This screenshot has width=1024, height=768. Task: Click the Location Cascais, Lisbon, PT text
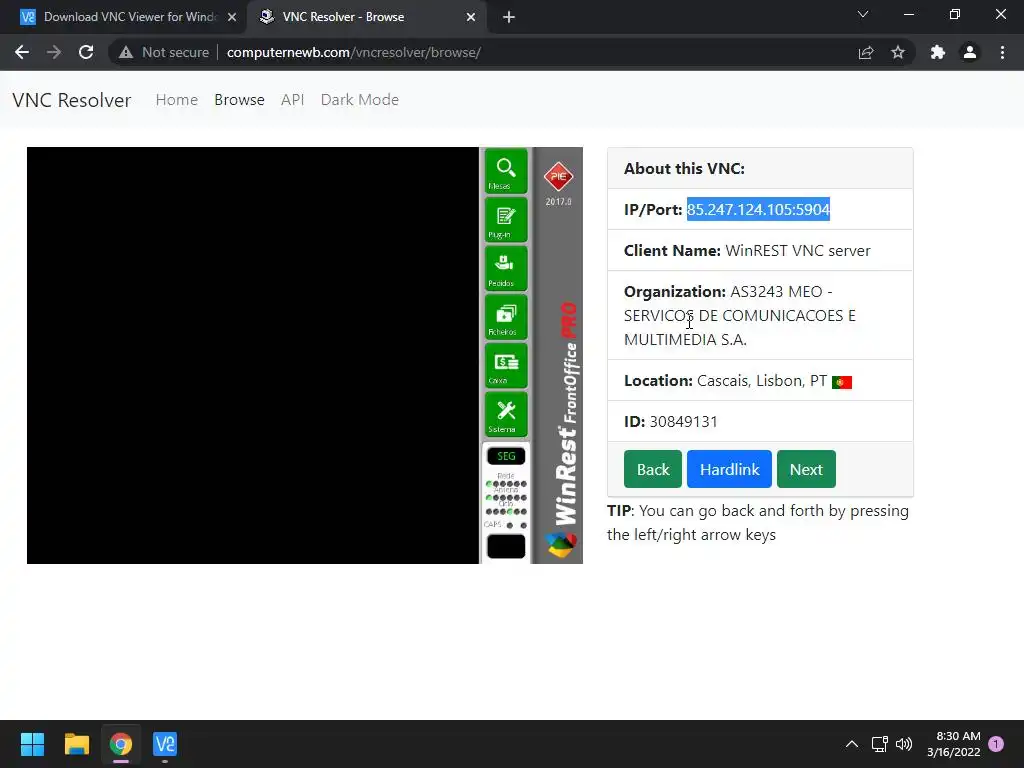point(726,381)
